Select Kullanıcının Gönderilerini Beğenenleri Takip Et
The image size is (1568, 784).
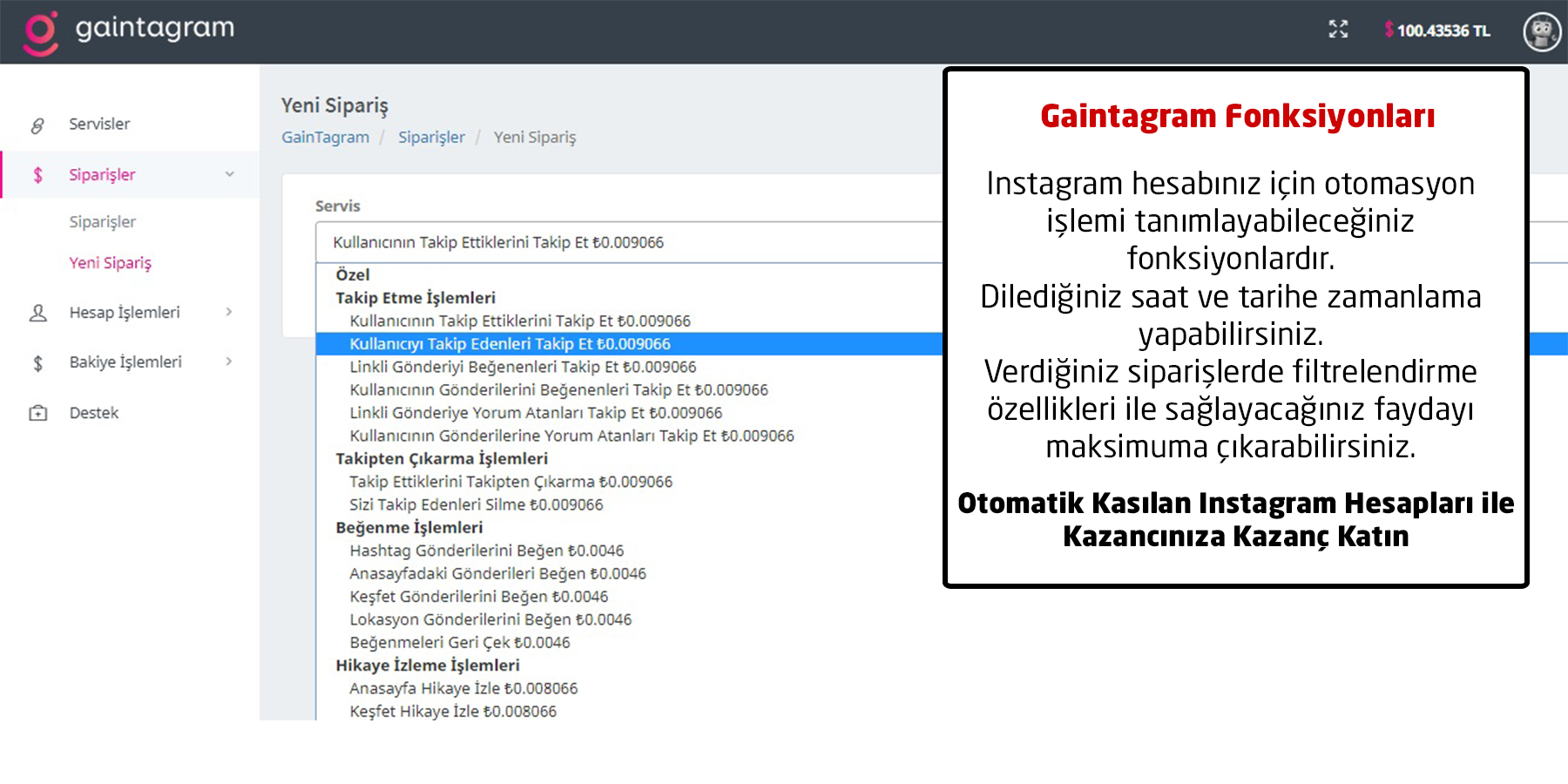[558, 390]
